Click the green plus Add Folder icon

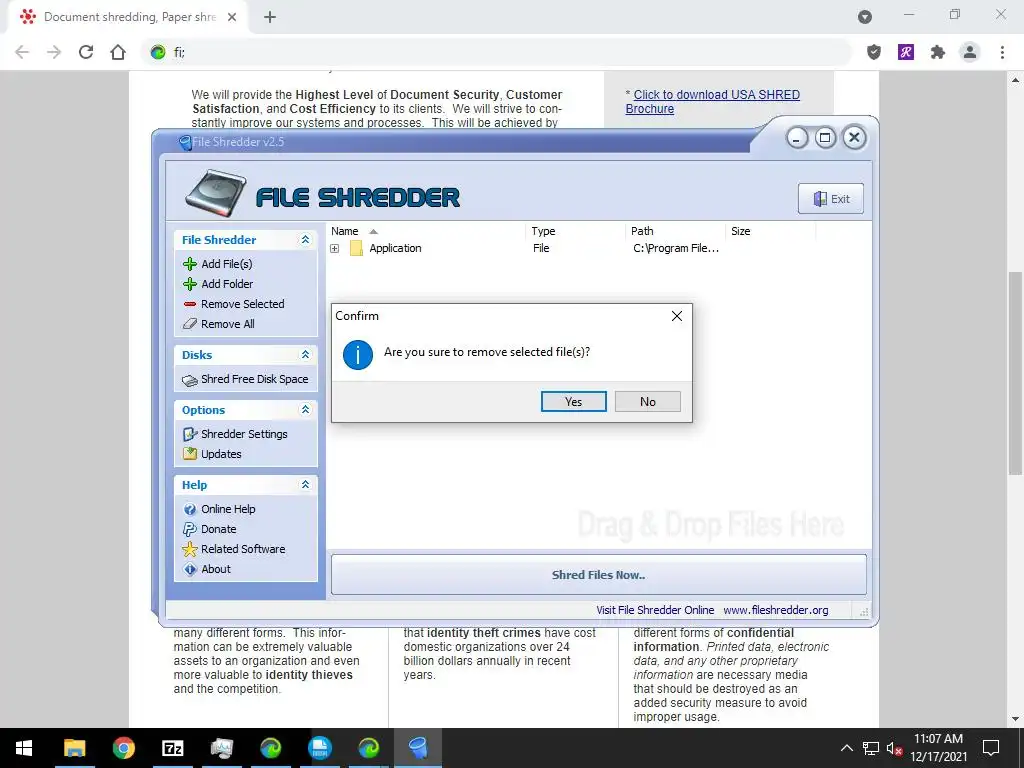[x=190, y=284]
